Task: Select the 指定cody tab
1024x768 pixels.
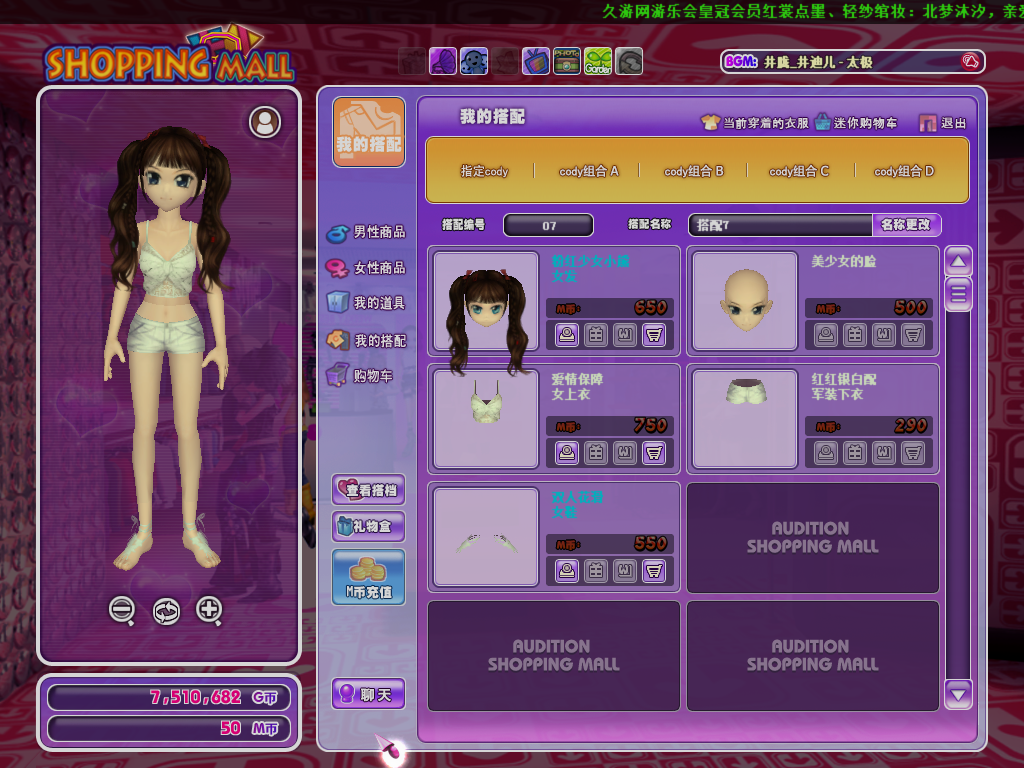Action: [484, 171]
